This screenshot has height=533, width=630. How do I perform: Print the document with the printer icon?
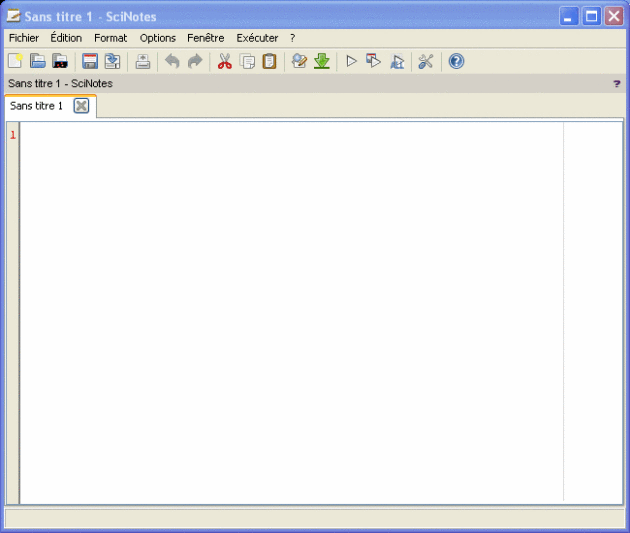(x=143, y=61)
